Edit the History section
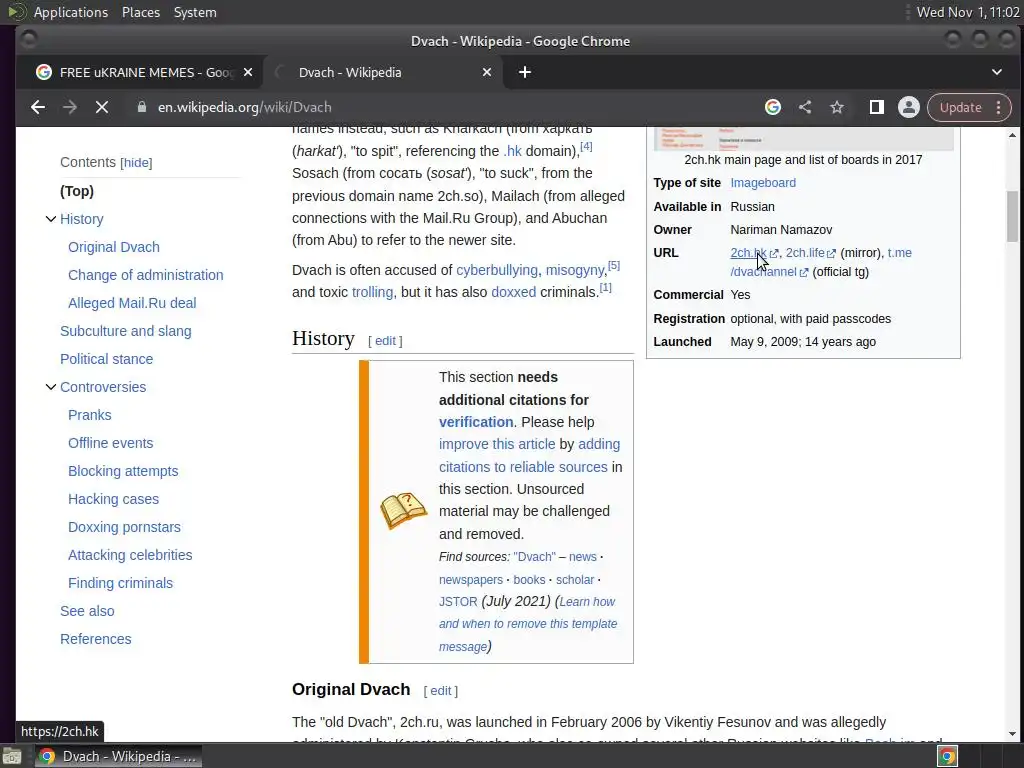The image size is (1024, 768). coord(385,340)
